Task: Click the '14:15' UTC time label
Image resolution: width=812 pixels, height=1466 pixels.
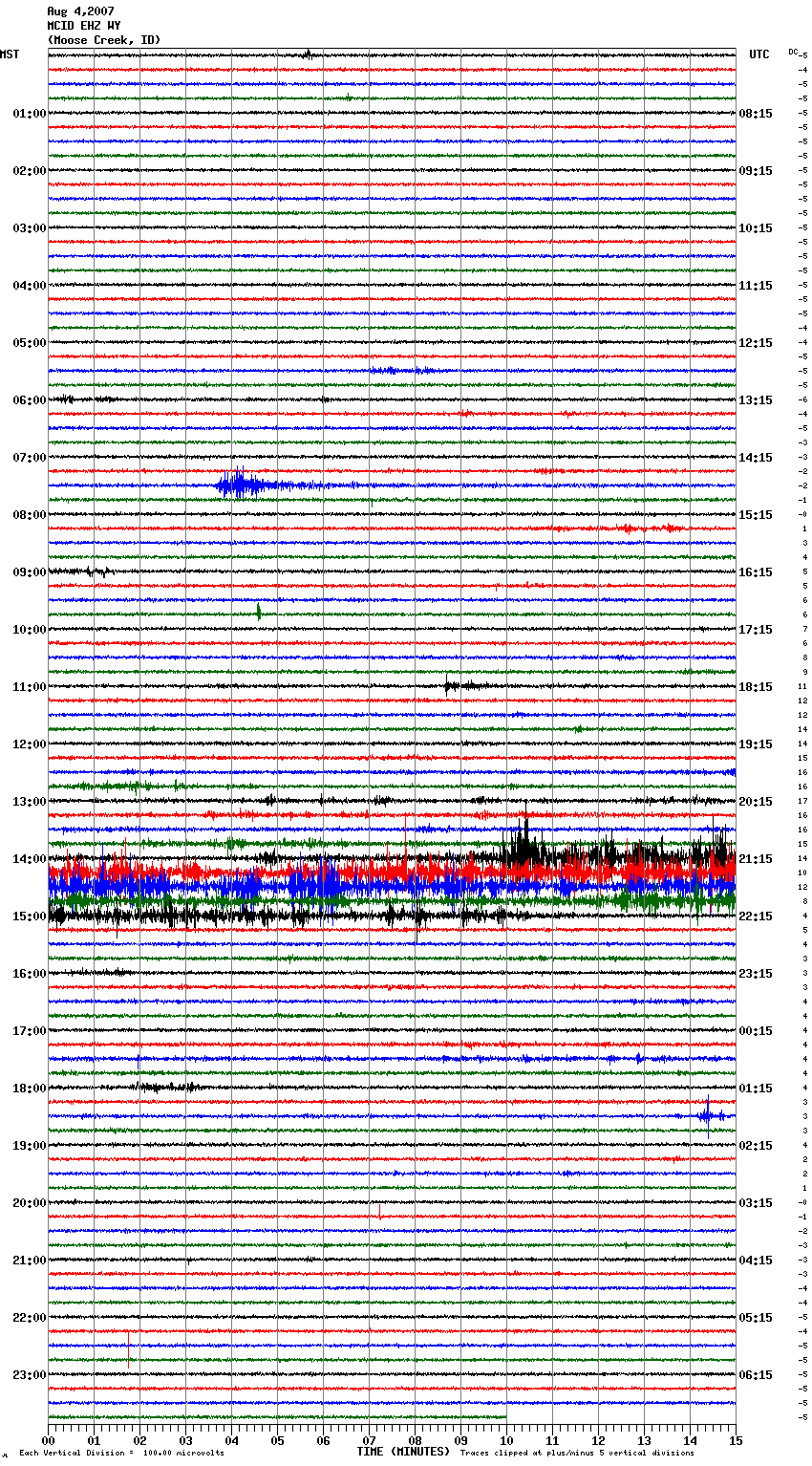Action: 756,458
